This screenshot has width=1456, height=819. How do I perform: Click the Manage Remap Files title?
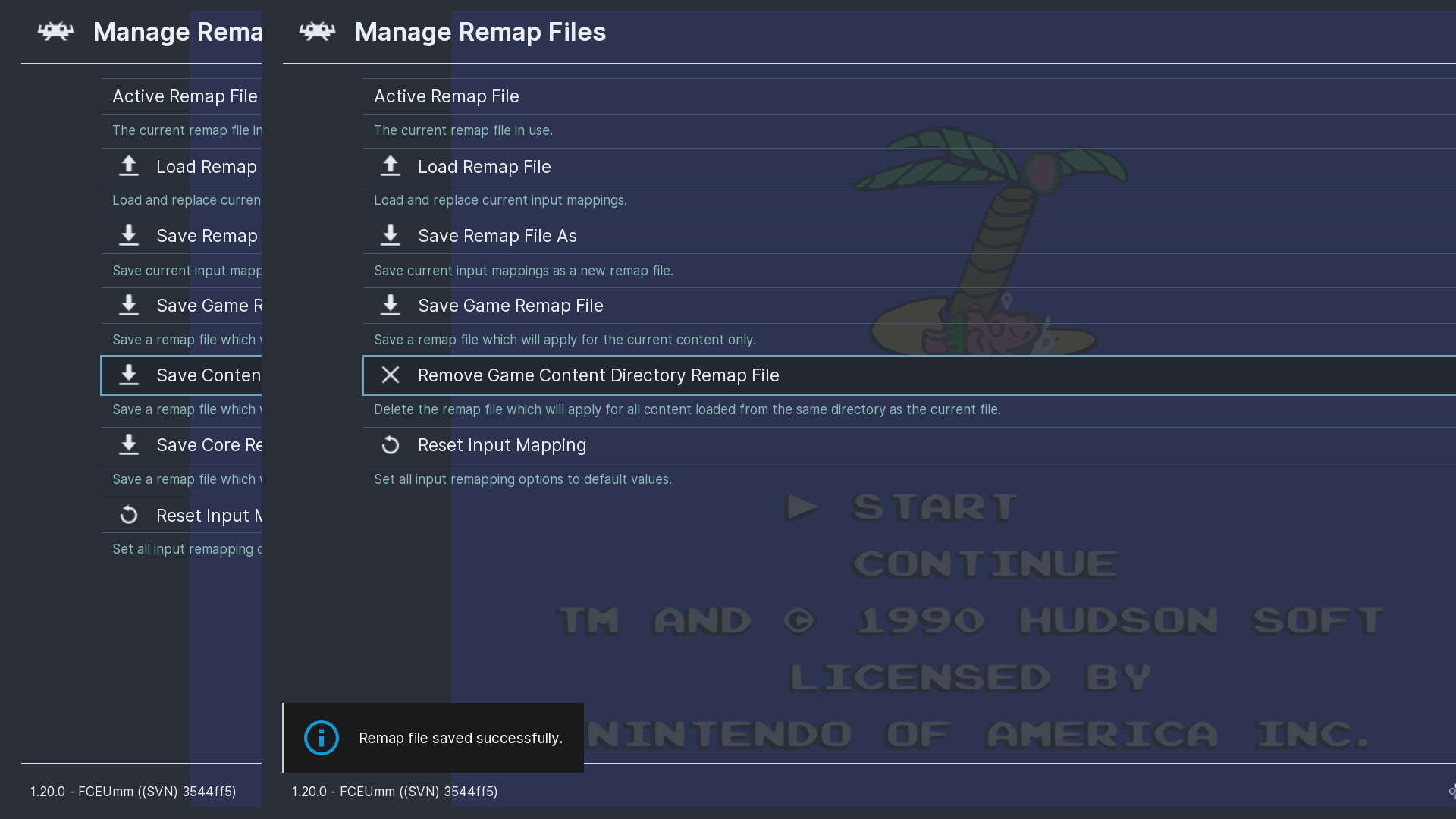pos(480,32)
